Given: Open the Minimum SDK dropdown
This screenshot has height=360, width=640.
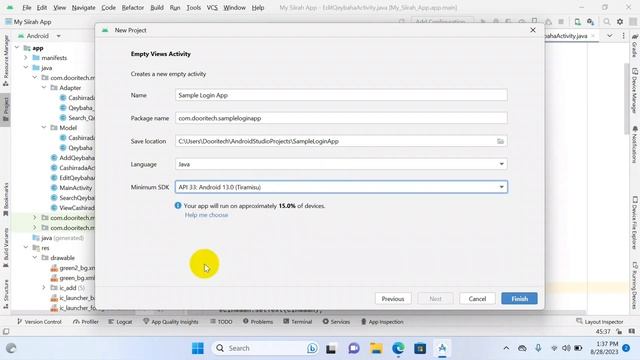Looking at the screenshot, I should click(341, 187).
